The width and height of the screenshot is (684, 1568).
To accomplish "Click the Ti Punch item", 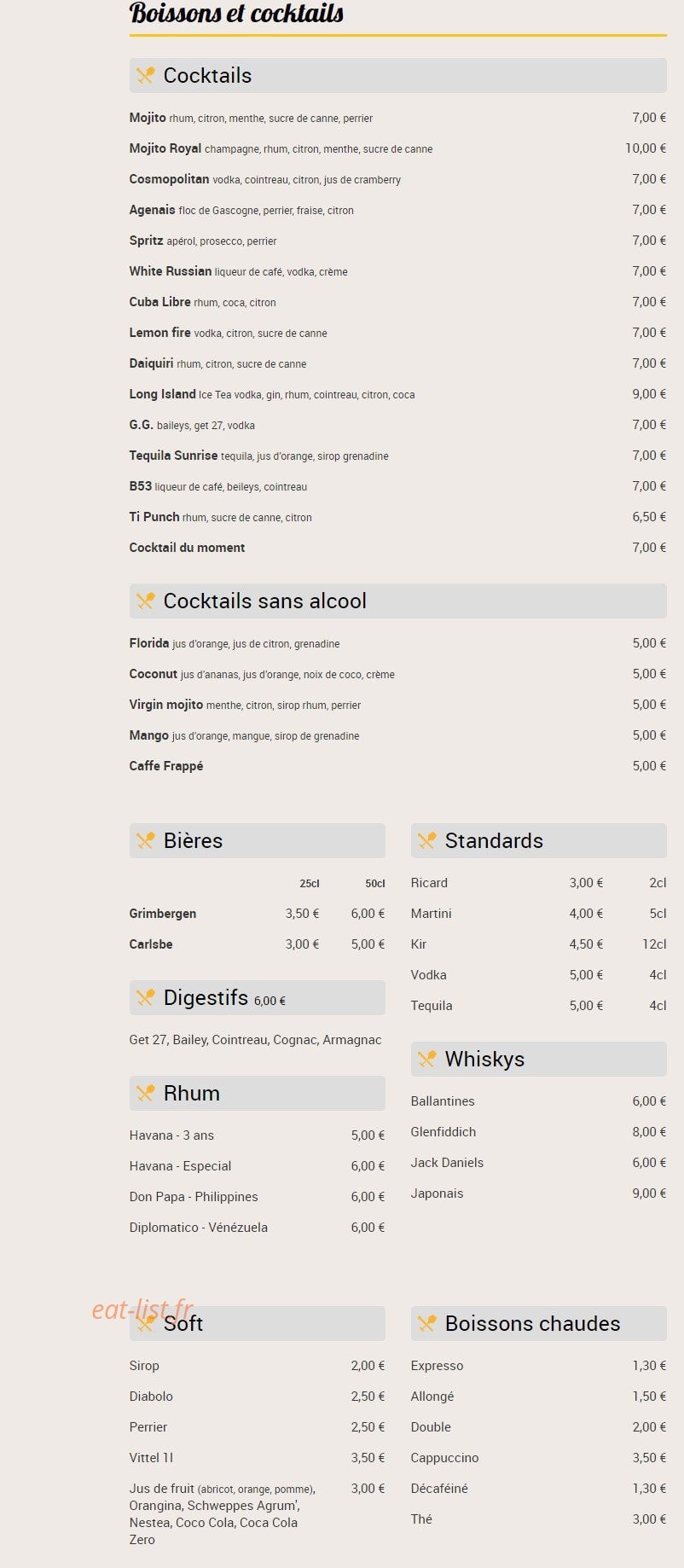I will [154, 517].
